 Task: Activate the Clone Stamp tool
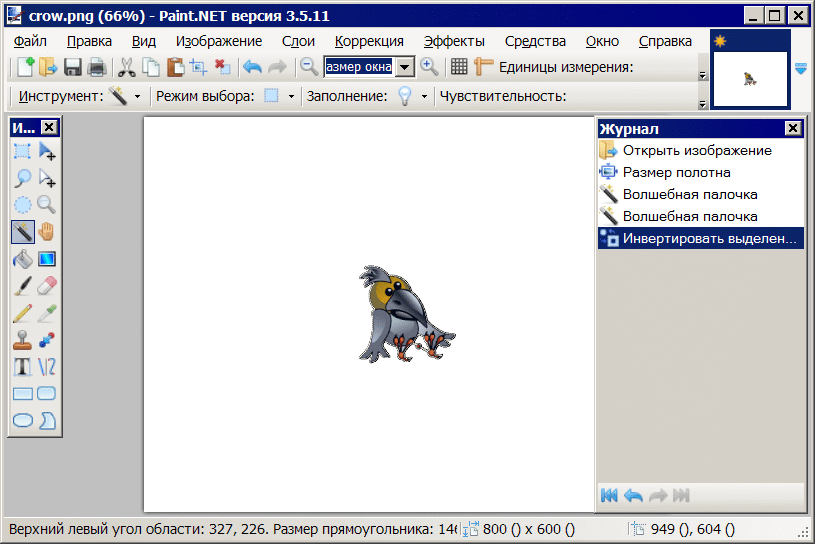23,340
